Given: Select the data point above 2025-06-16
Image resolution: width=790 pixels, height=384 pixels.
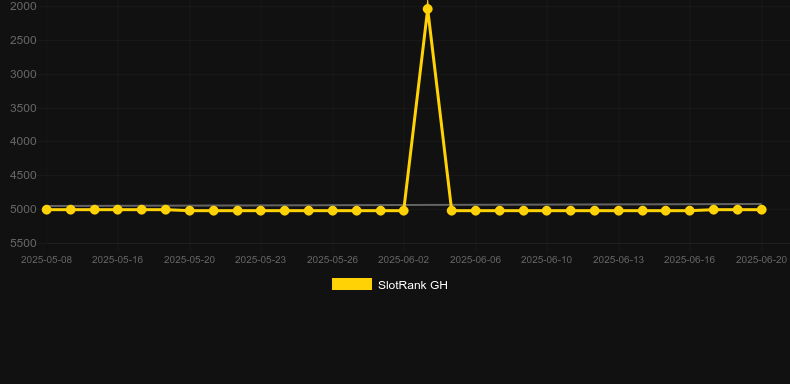Looking at the screenshot, I should 690,211.
